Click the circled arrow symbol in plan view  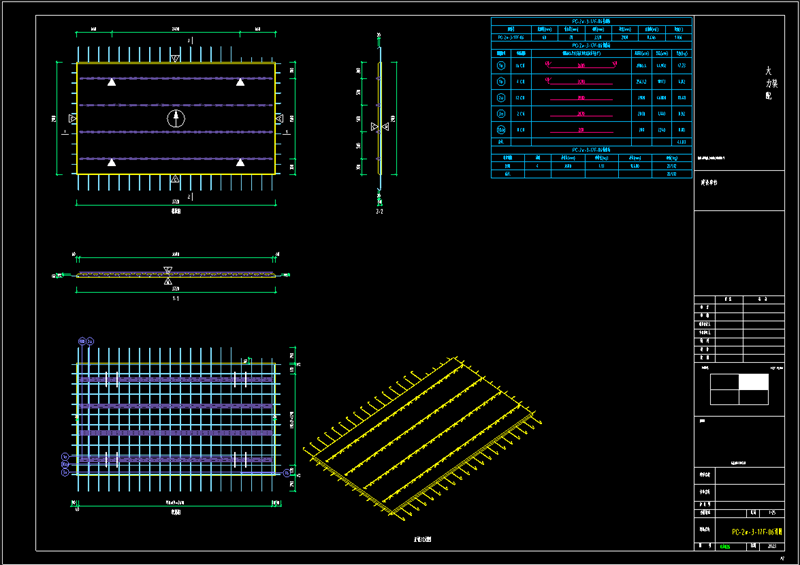coord(176,119)
